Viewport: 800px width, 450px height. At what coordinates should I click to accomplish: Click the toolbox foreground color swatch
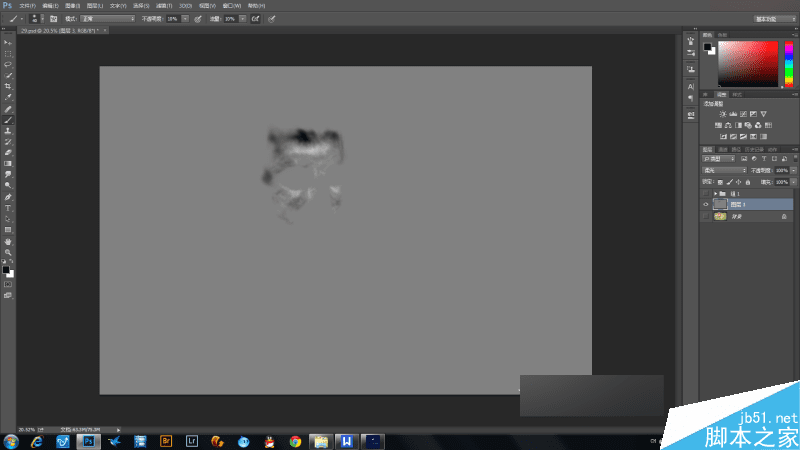pos(6,269)
